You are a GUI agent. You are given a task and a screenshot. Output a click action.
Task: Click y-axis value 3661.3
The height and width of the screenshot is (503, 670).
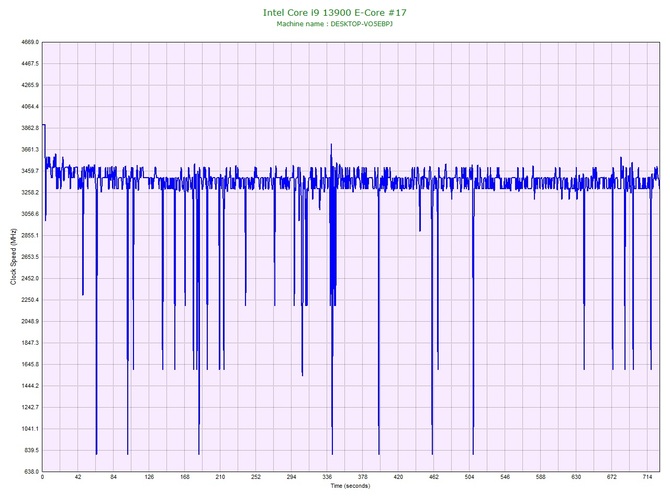pos(30,150)
